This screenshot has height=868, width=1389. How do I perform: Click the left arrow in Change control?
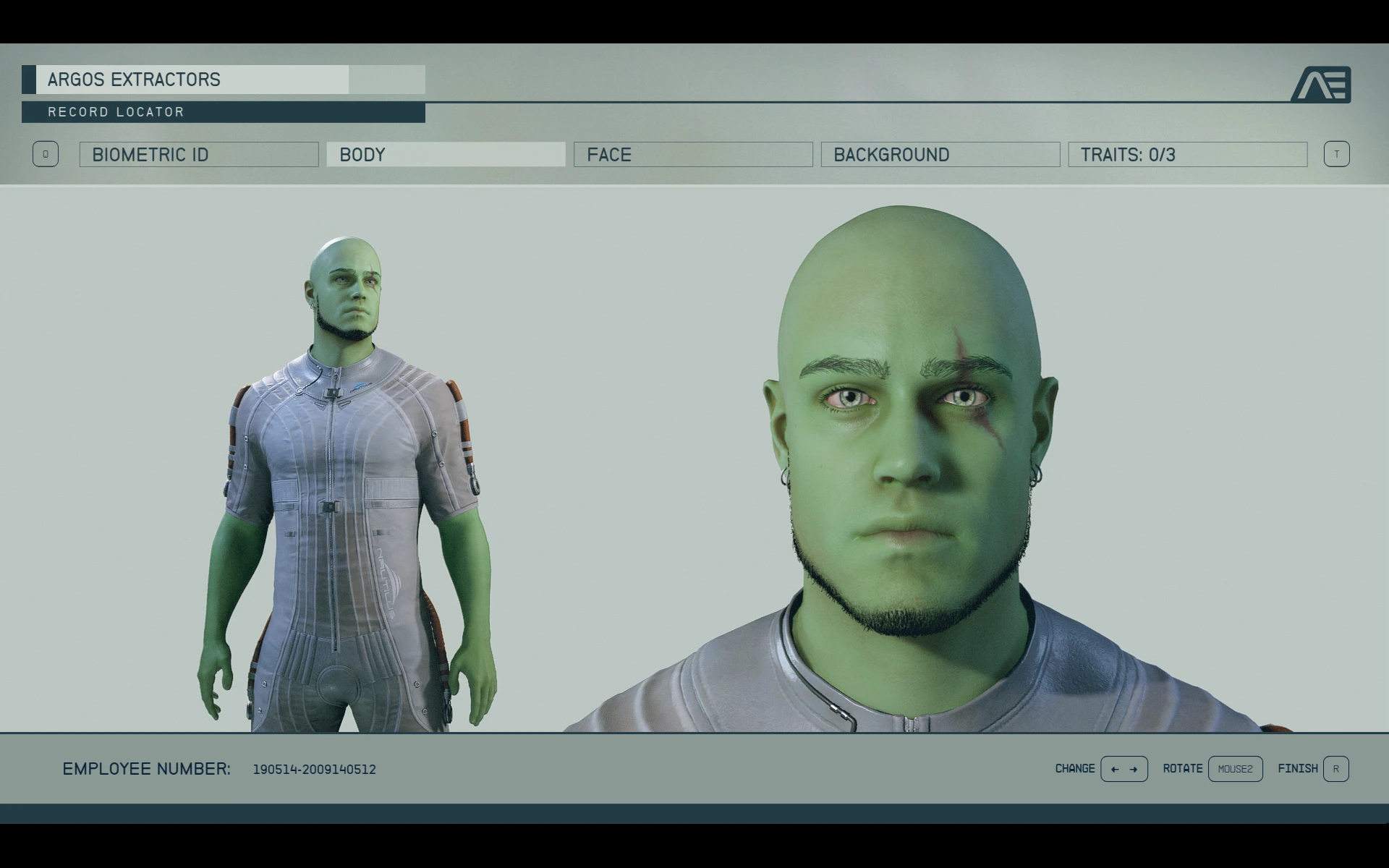1115,769
